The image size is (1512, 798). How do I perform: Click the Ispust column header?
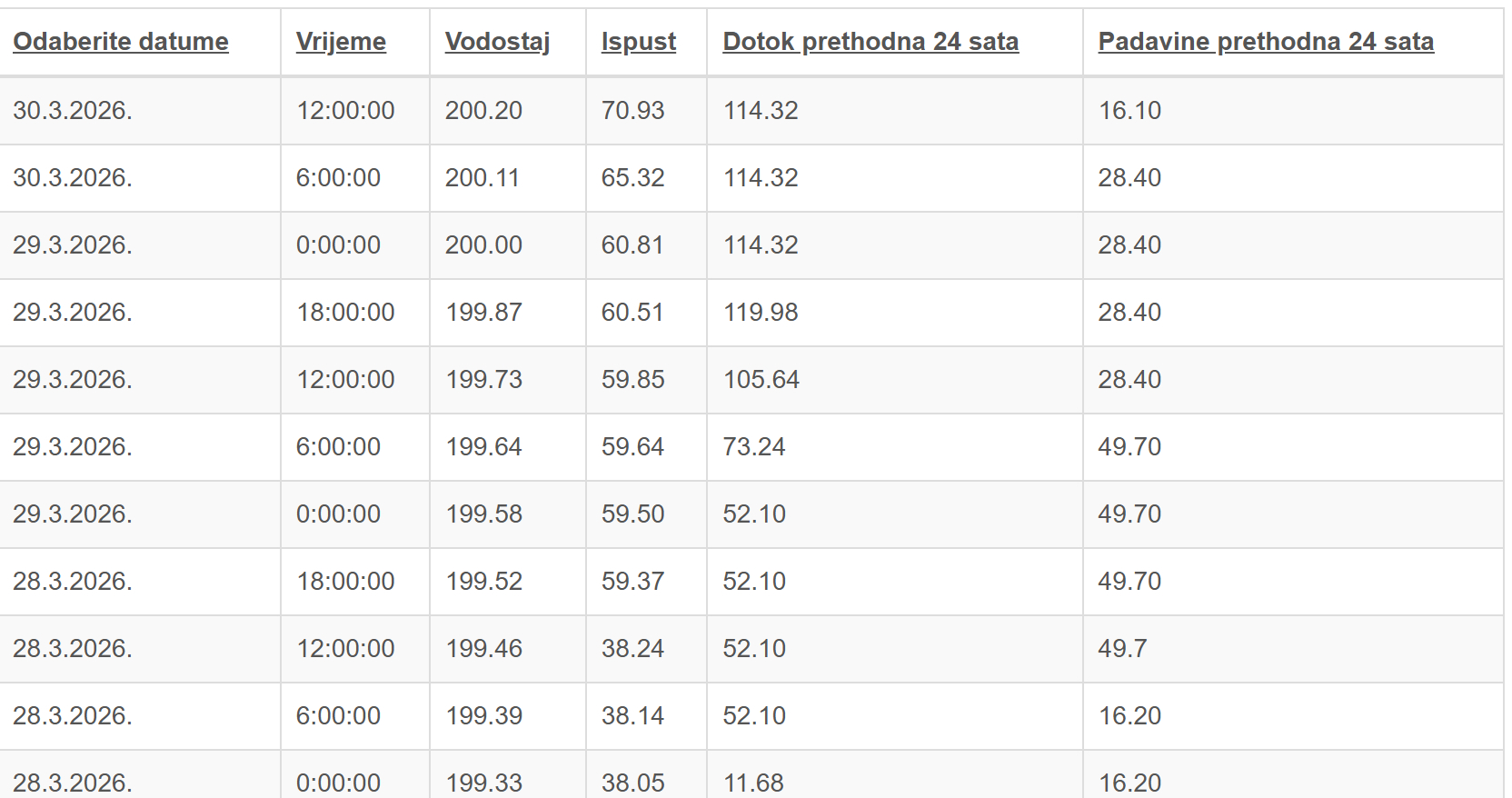click(638, 42)
